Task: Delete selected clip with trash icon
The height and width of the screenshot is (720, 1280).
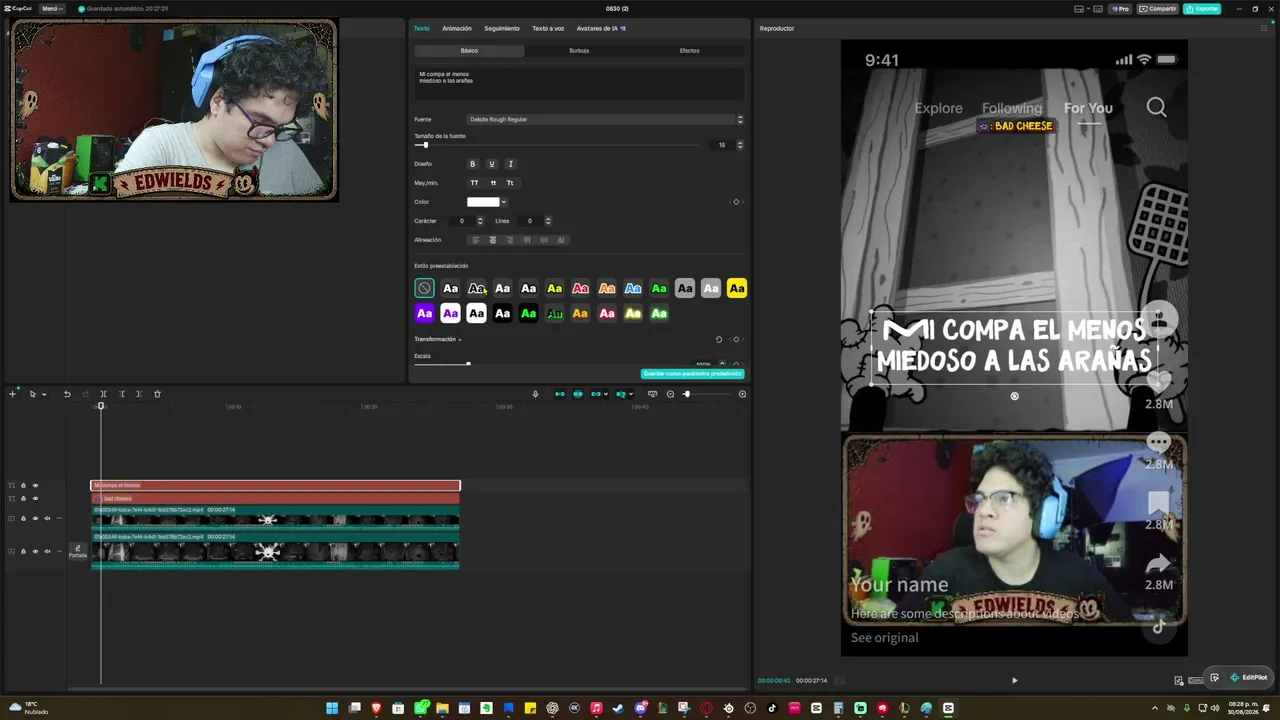Action: [157, 394]
